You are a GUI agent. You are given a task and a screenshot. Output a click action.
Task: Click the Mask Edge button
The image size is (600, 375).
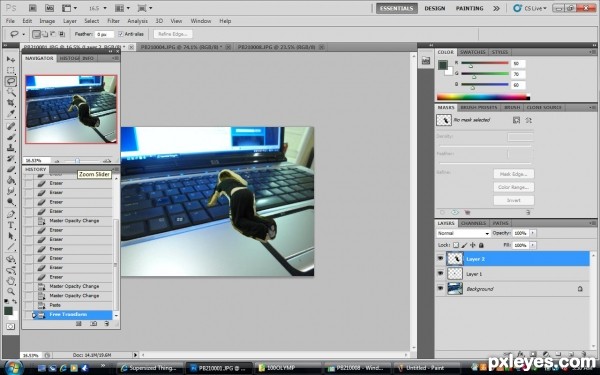pyautogui.click(x=514, y=174)
